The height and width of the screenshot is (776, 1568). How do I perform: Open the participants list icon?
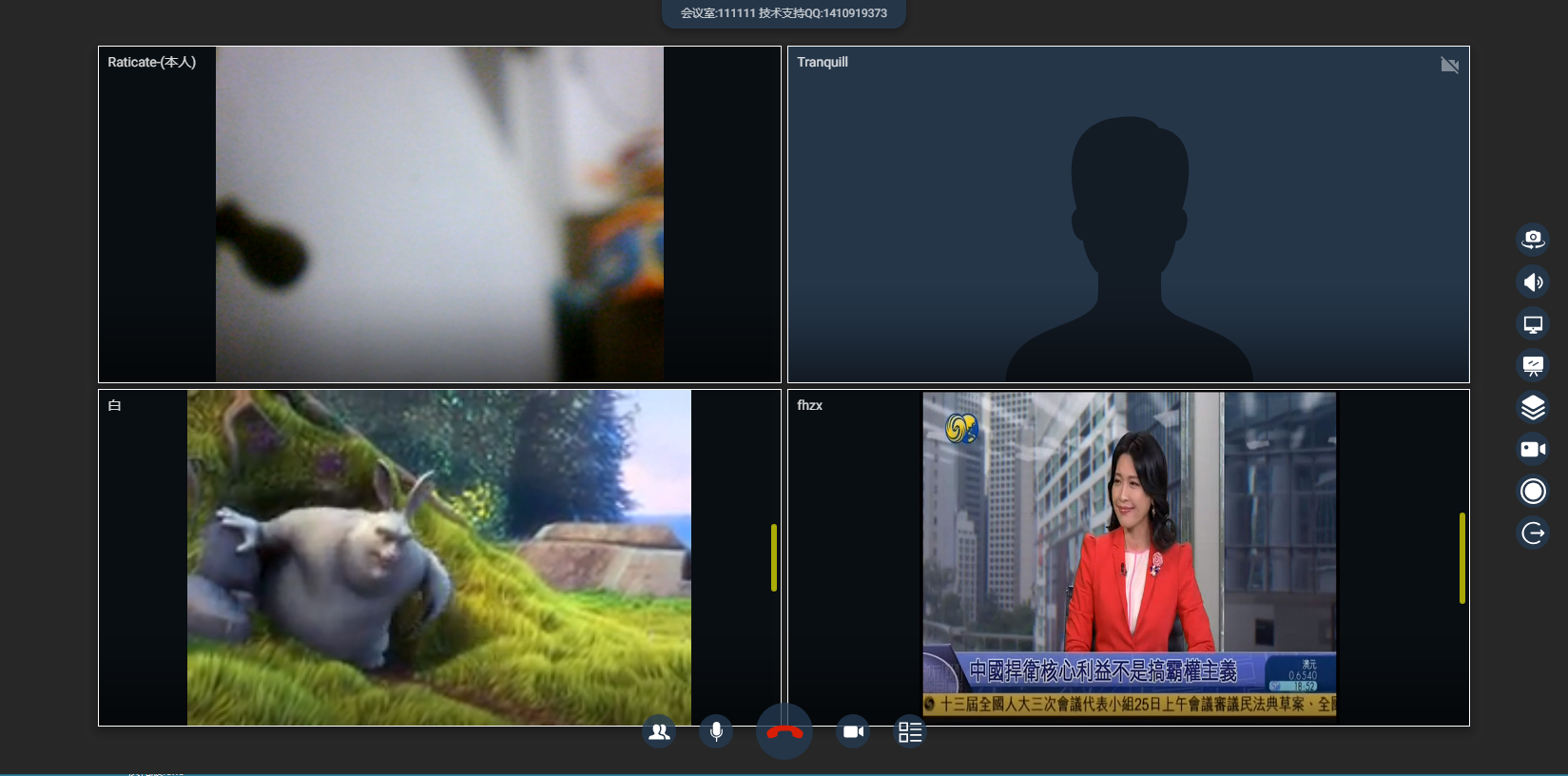(x=659, y=731)
